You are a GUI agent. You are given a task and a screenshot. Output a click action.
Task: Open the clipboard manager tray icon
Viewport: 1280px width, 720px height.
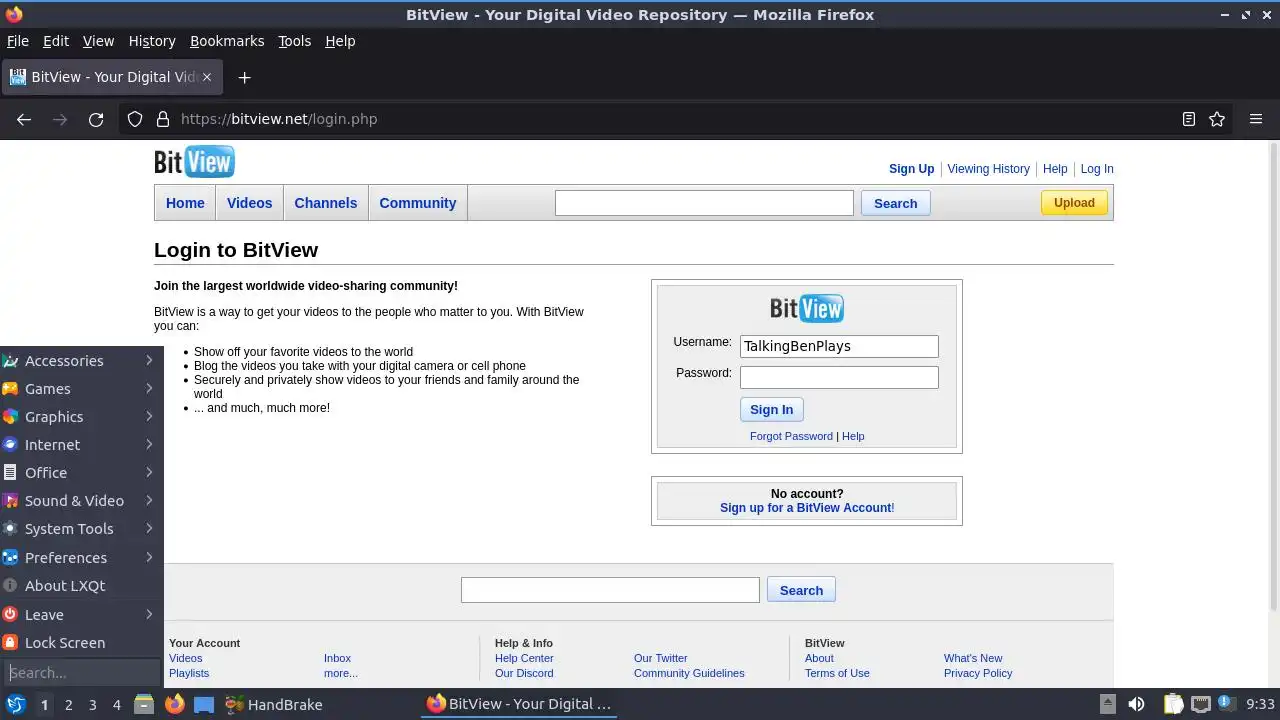pos(1173,705)
